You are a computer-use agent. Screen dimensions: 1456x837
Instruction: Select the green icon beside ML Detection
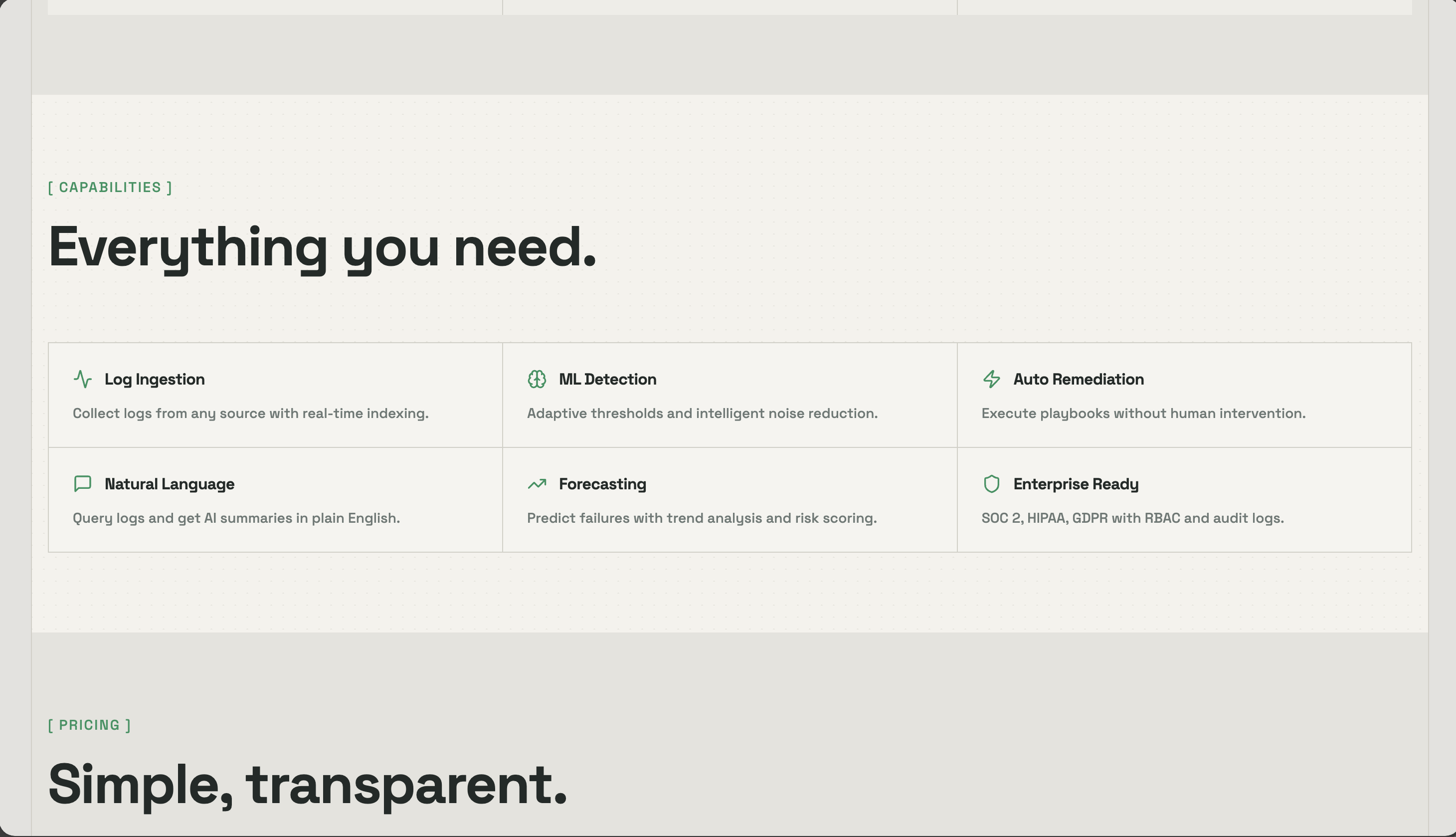537,379
